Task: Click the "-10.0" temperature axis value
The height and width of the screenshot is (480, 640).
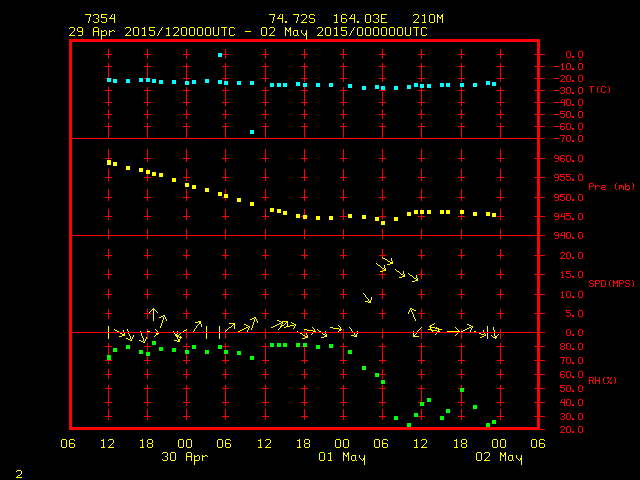Action: click(x=568, y=67)
